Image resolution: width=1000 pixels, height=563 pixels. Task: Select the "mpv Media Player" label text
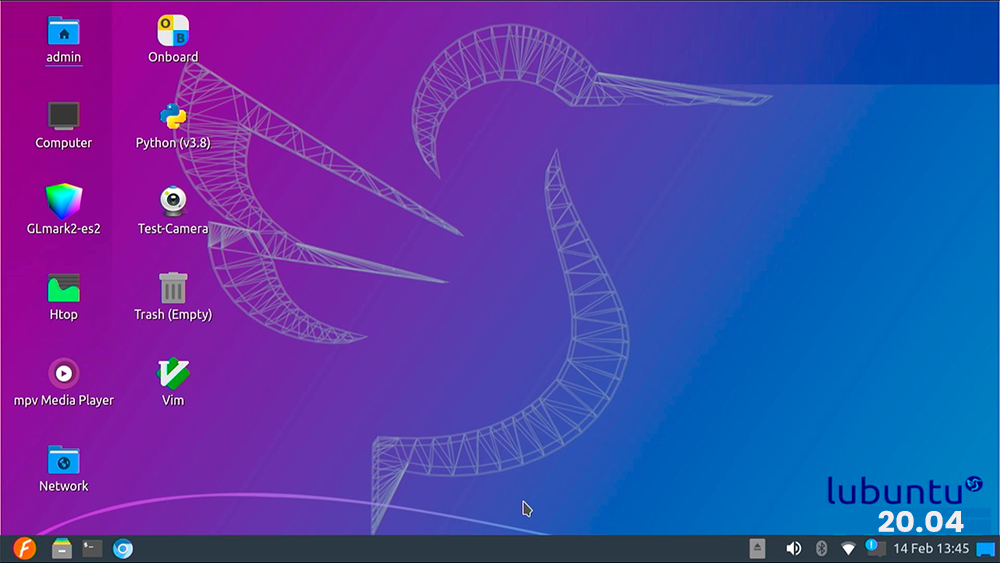[x=64, y=400]
